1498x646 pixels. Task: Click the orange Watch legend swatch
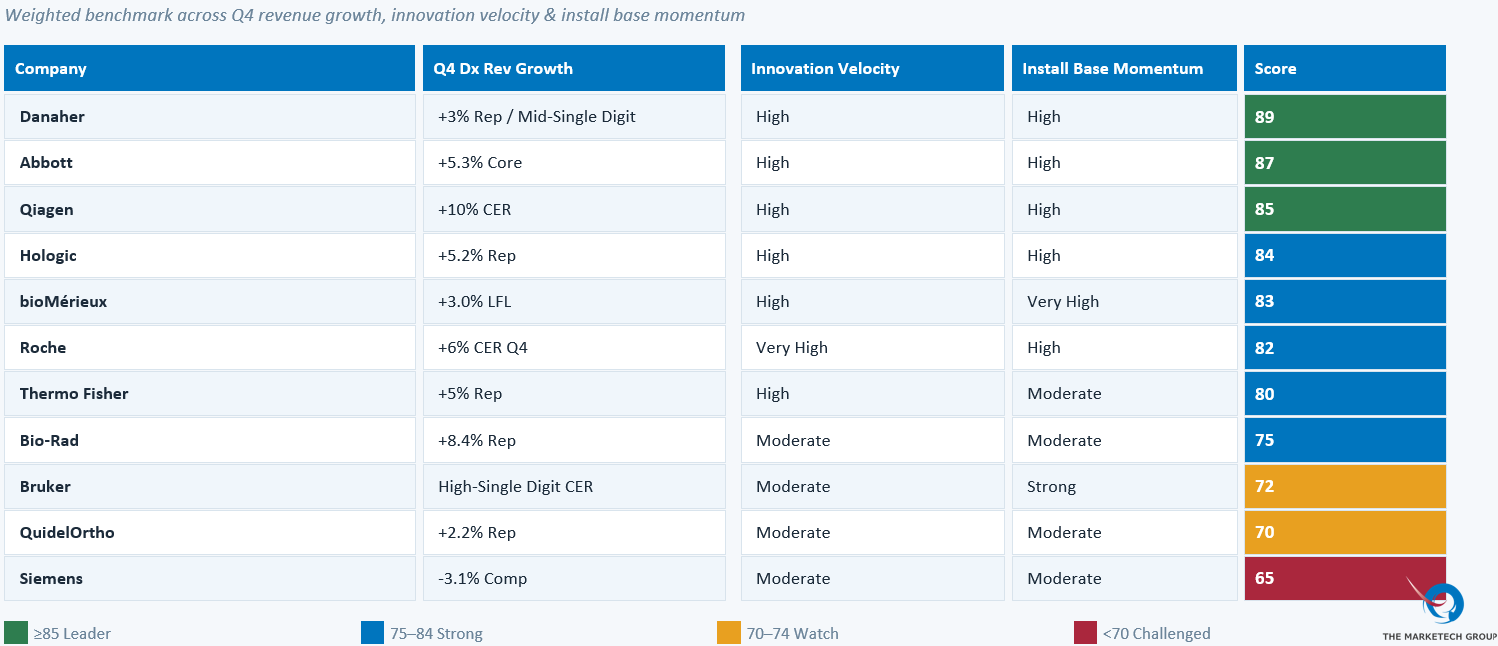point(729,633)
